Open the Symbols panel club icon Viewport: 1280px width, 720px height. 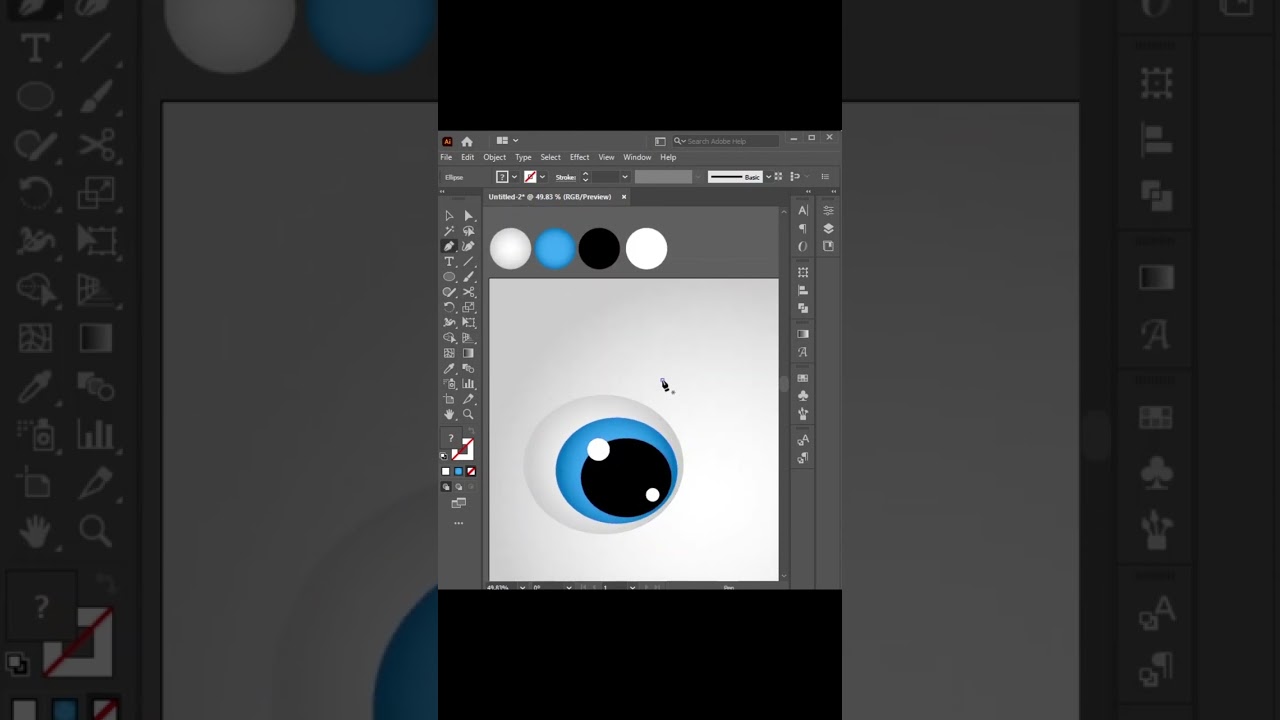coord(803,396)
